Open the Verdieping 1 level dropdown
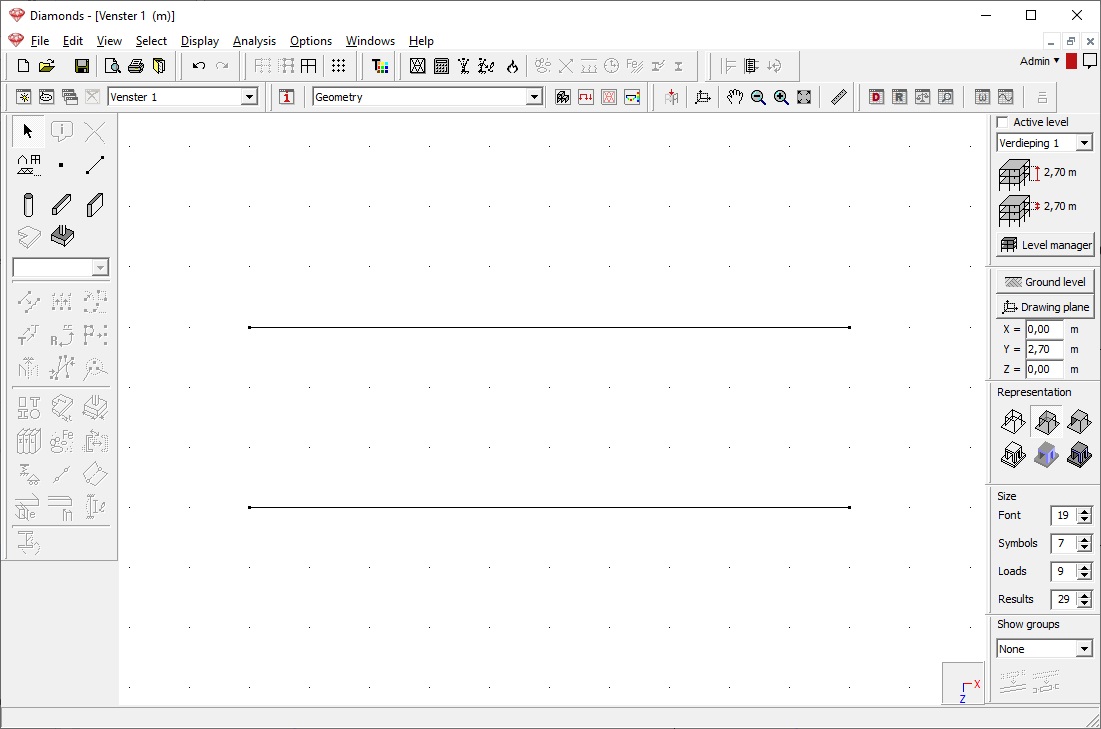The image size is (1101, 729). tap(1085, 143)
